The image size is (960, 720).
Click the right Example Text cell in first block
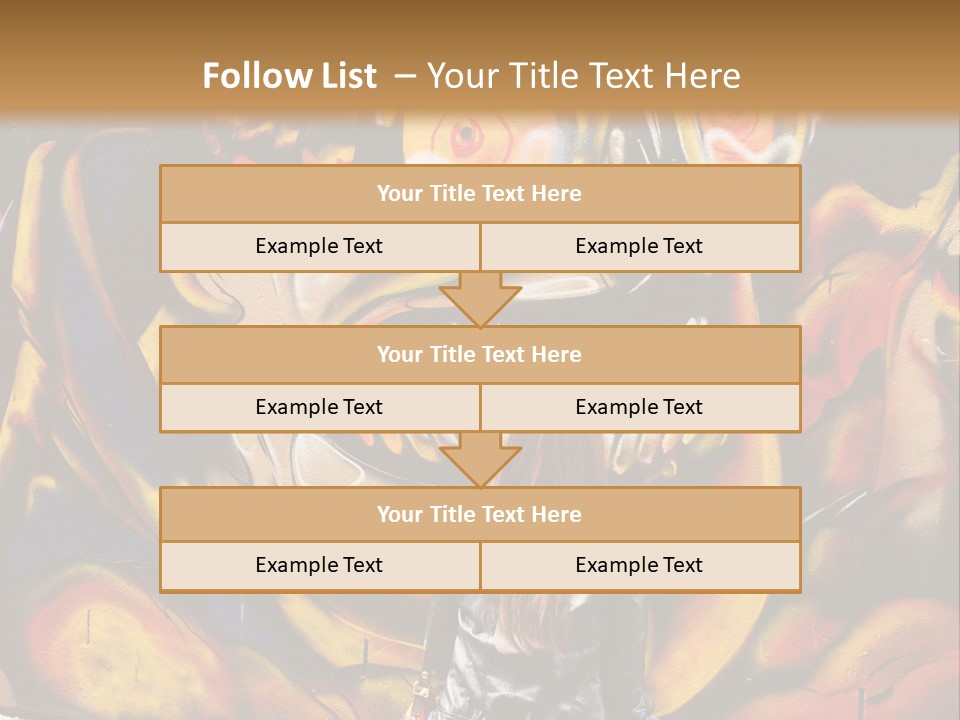[x=639, y=246]
